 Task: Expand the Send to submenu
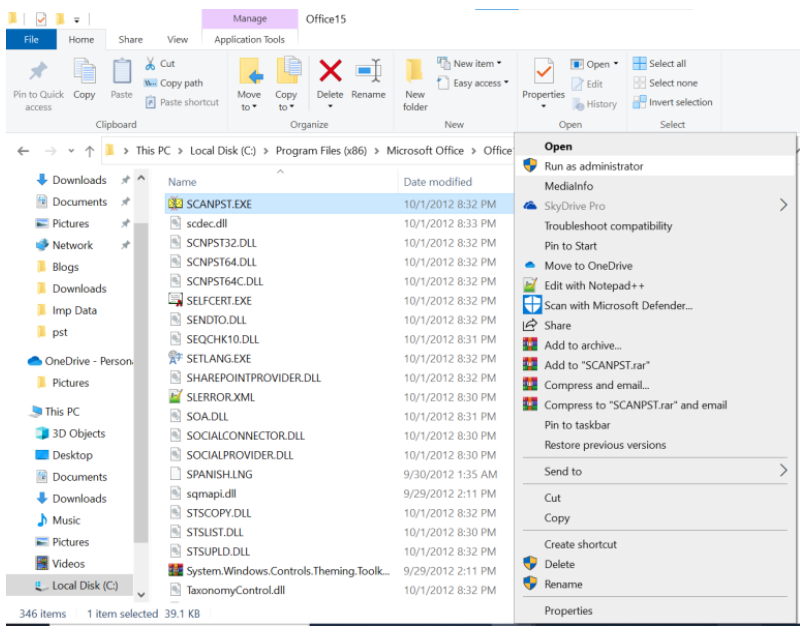tap(783, 471)
